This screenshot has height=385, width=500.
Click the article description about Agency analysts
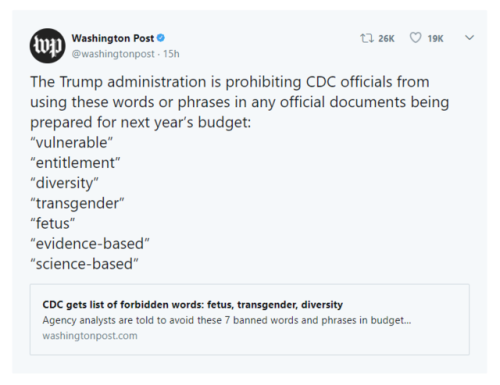click(x=227, y=320)
